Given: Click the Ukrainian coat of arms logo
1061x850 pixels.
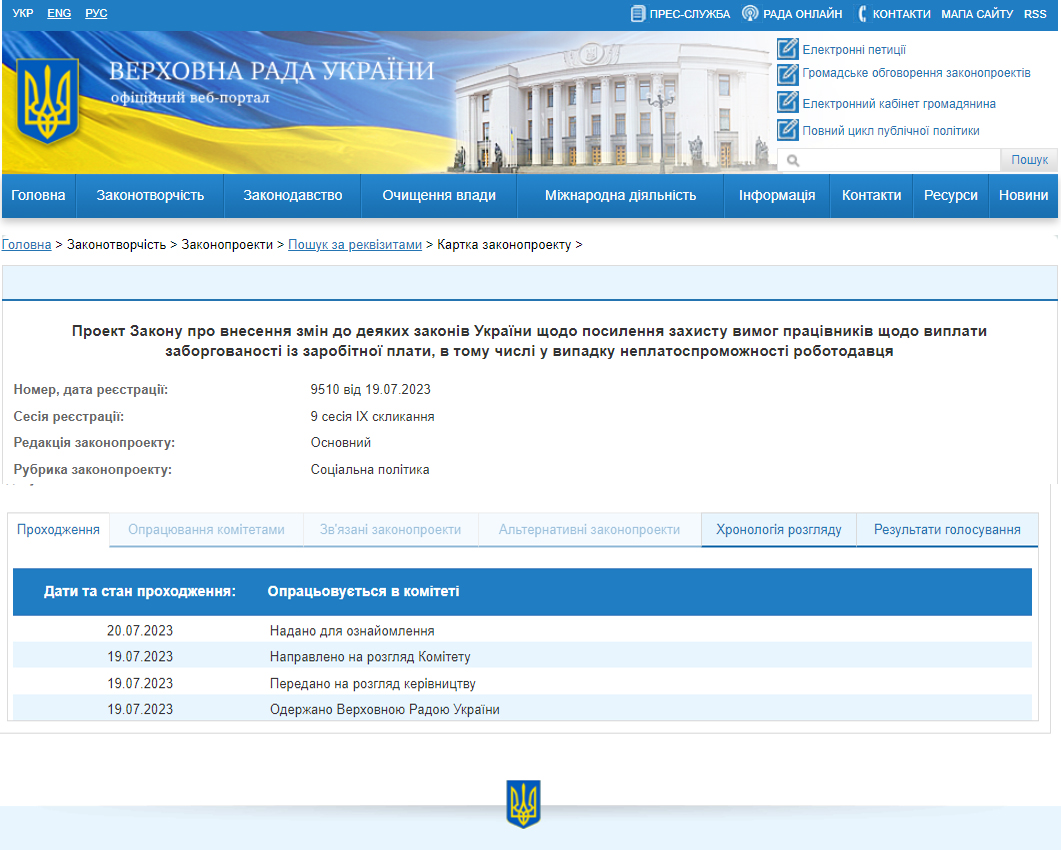Looking at the screenshot, I should point(47,100).
